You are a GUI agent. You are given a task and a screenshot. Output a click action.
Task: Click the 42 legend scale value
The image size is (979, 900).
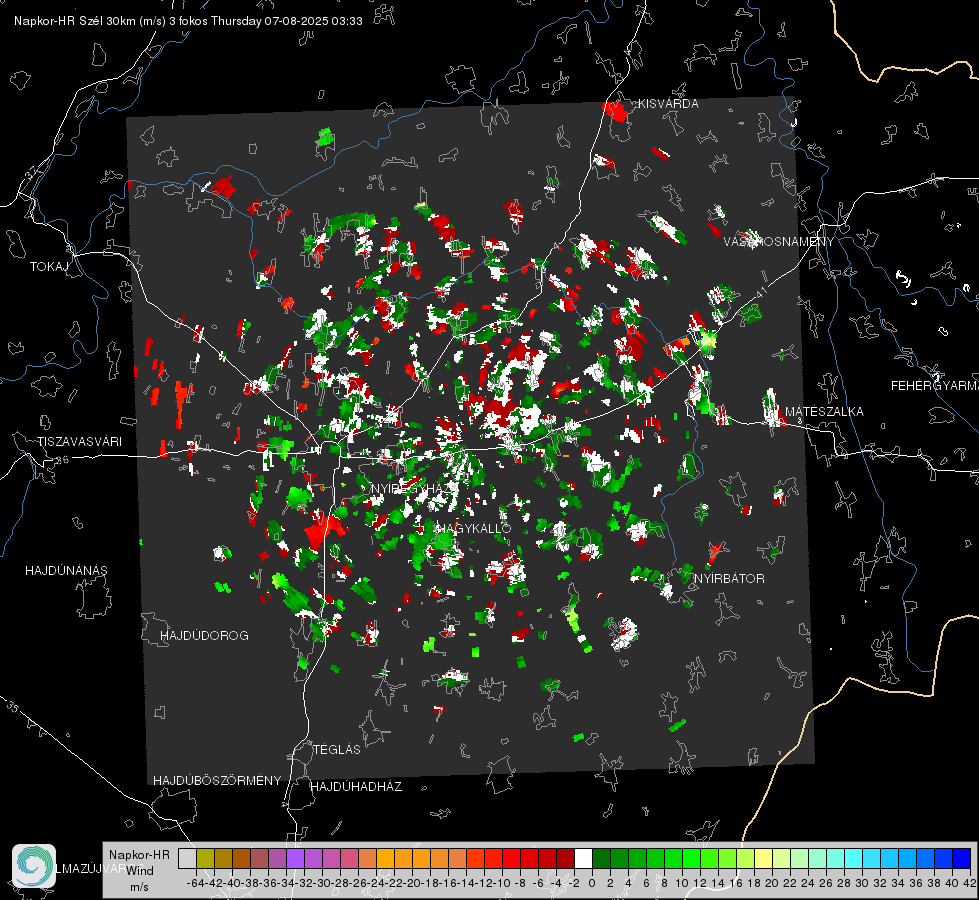coord(970,883)
